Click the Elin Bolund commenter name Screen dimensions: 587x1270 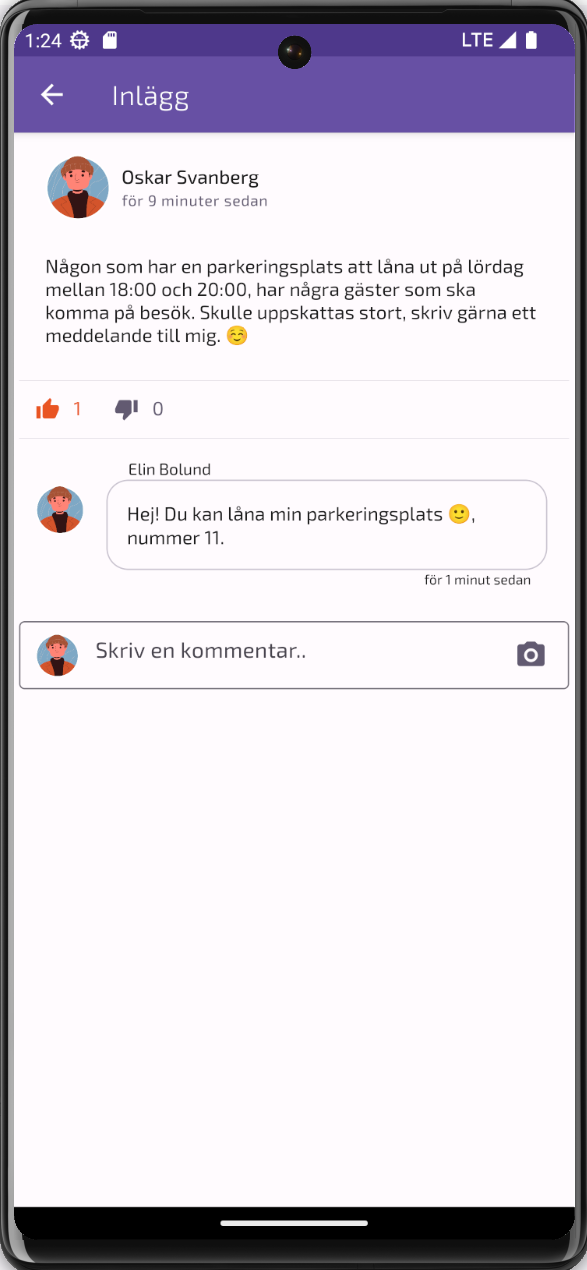(x=169, y=469)
